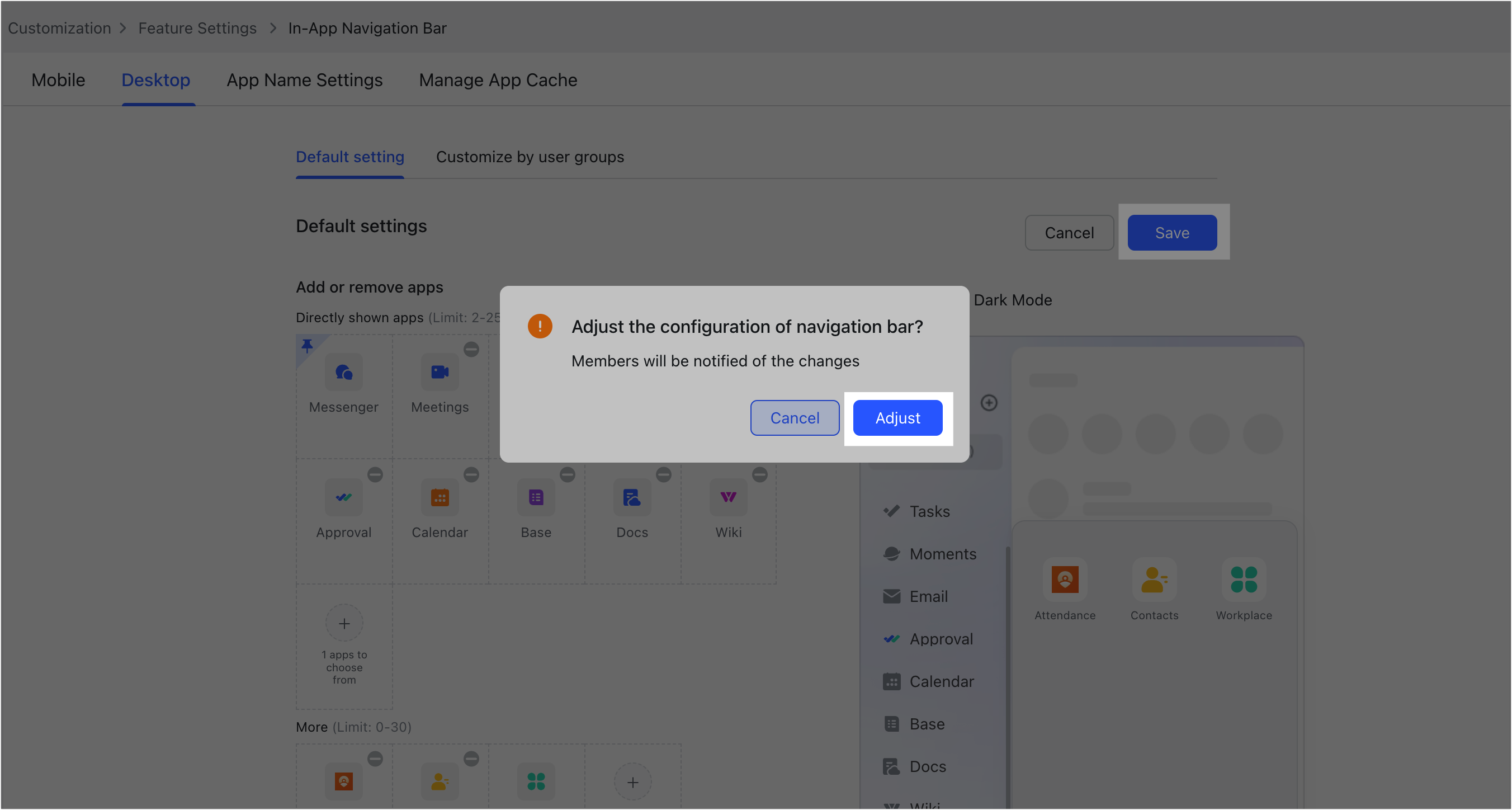Go to Customization in the breadcrumb
The height and width of the screenshot is (810, 1512).
click(59, 28)
